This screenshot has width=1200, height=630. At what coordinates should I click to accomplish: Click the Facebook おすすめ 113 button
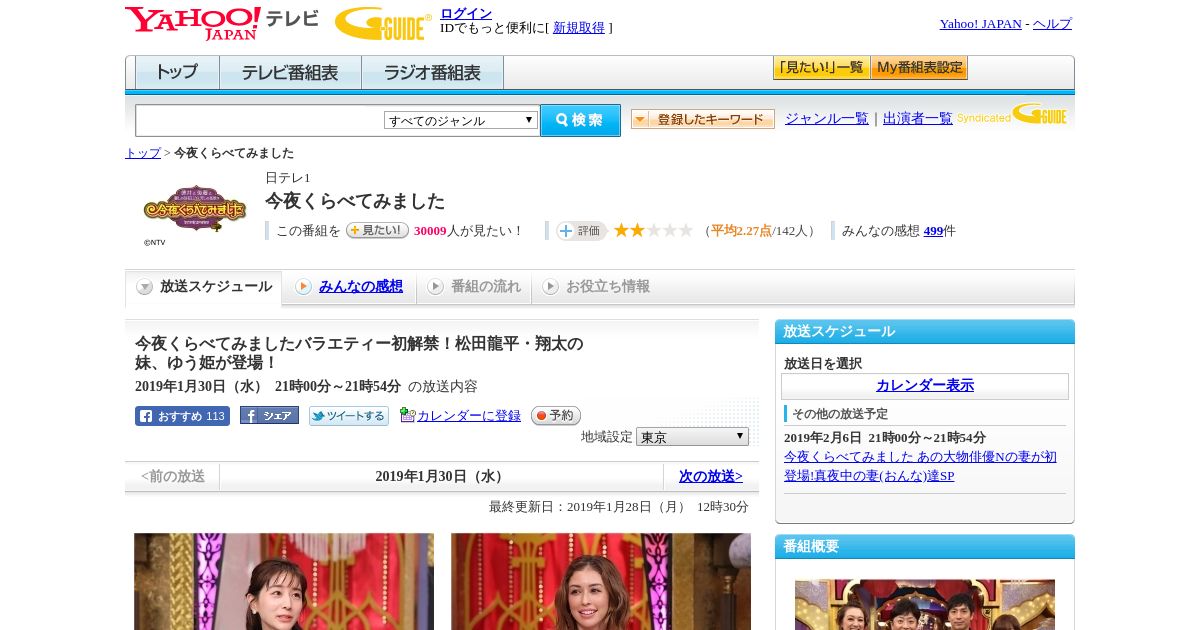tap(182, 416)
